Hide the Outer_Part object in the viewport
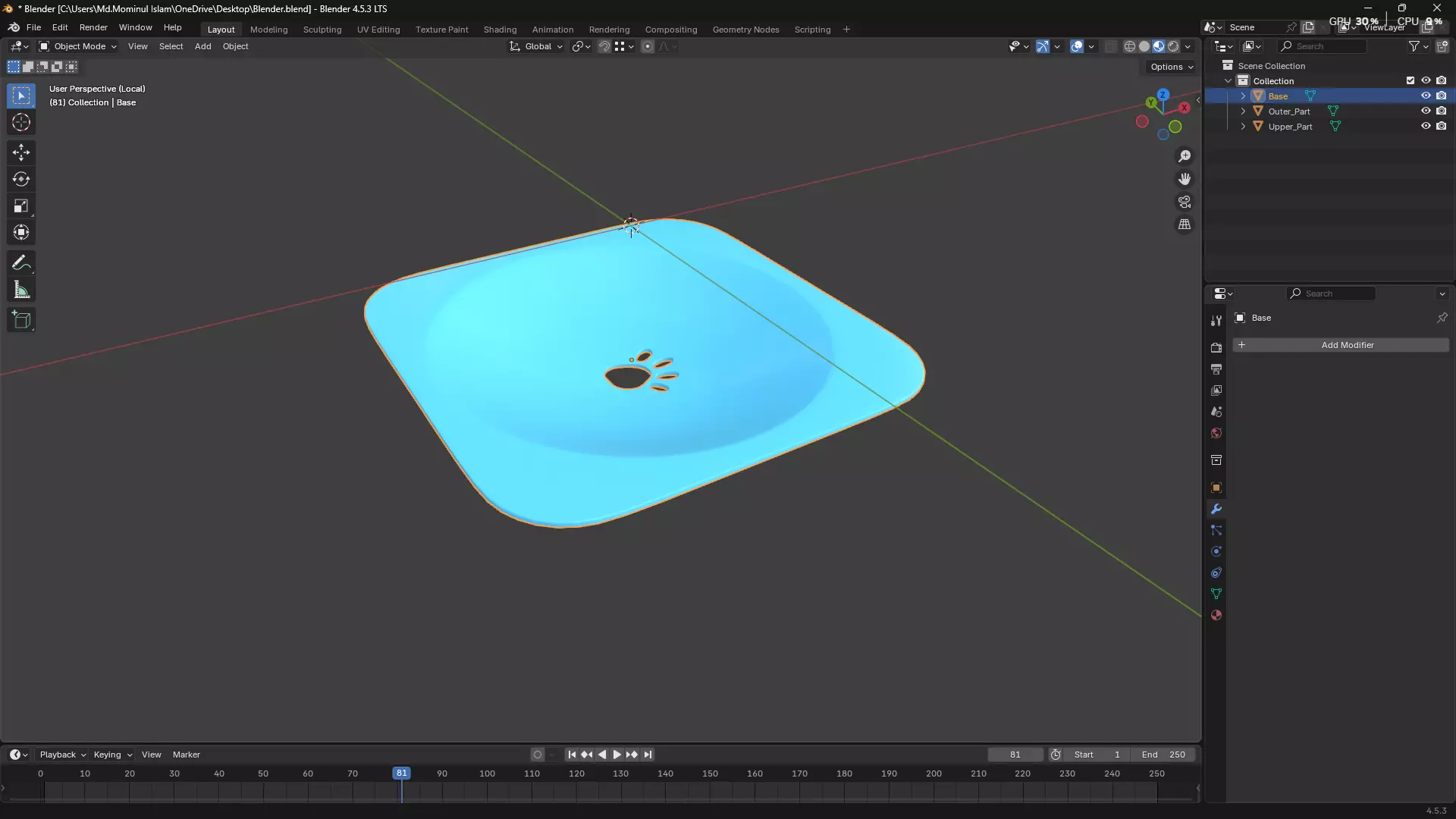 tap(1426, 111)
